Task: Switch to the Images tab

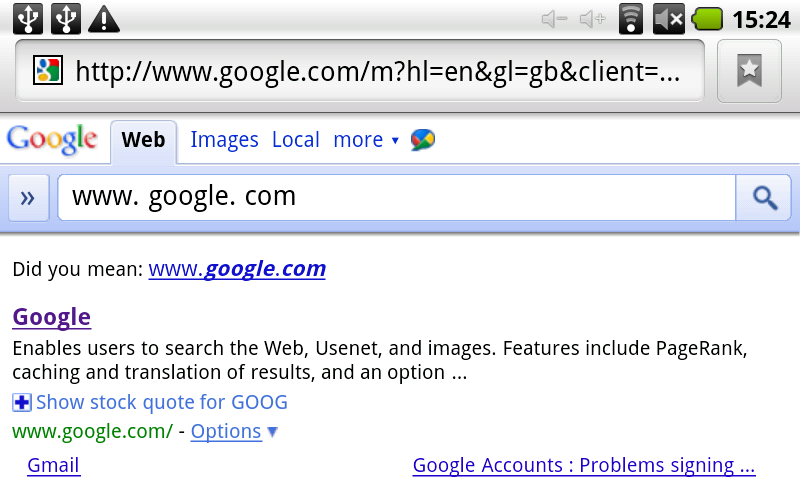Action: (224, 140)
